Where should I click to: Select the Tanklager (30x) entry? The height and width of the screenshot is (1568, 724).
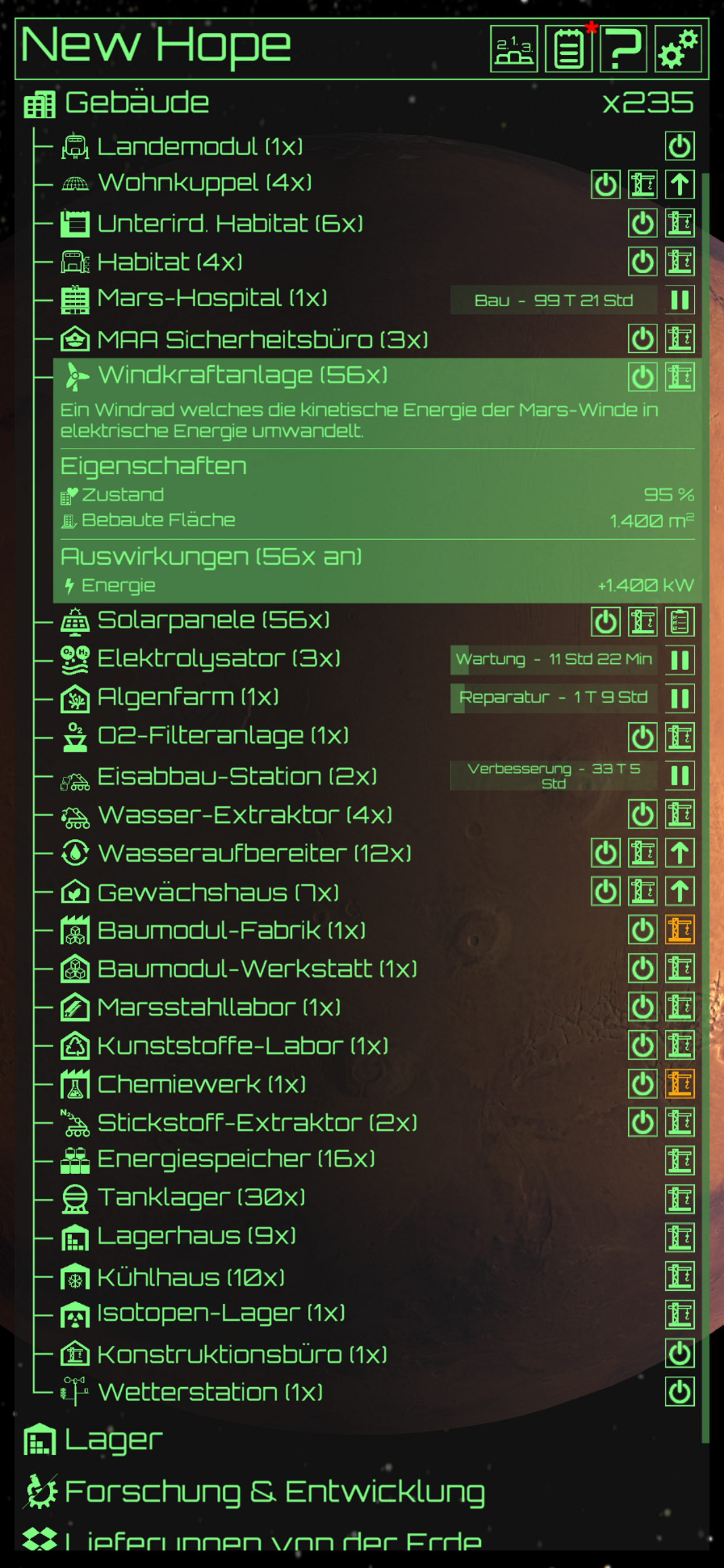(x=201, y=1198)
